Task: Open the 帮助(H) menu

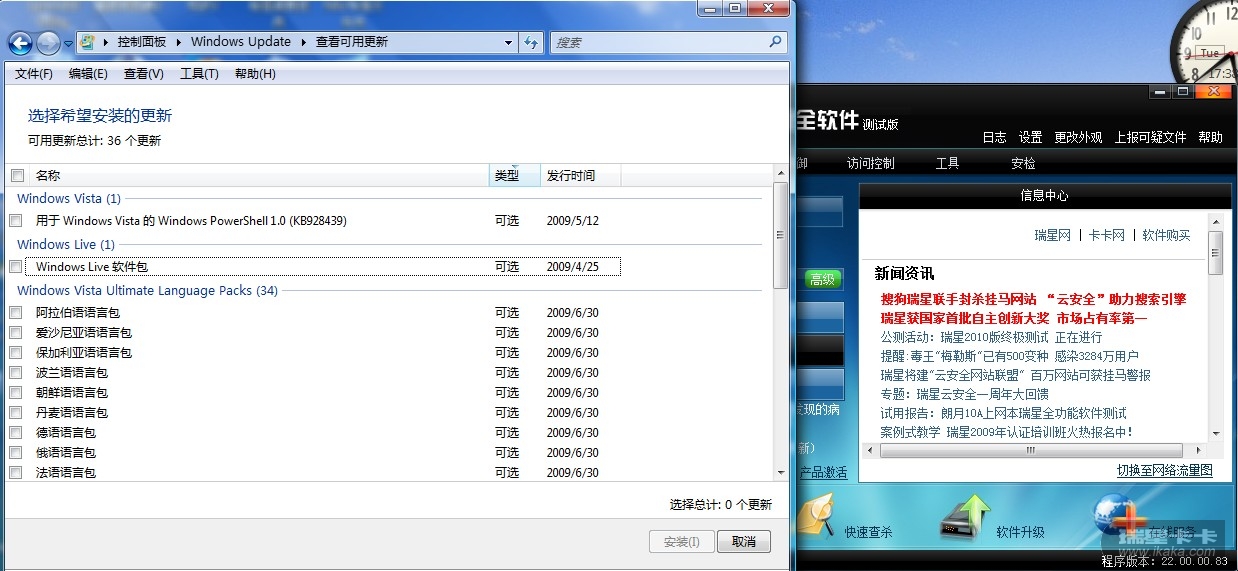Action: (x=255, y=74)
